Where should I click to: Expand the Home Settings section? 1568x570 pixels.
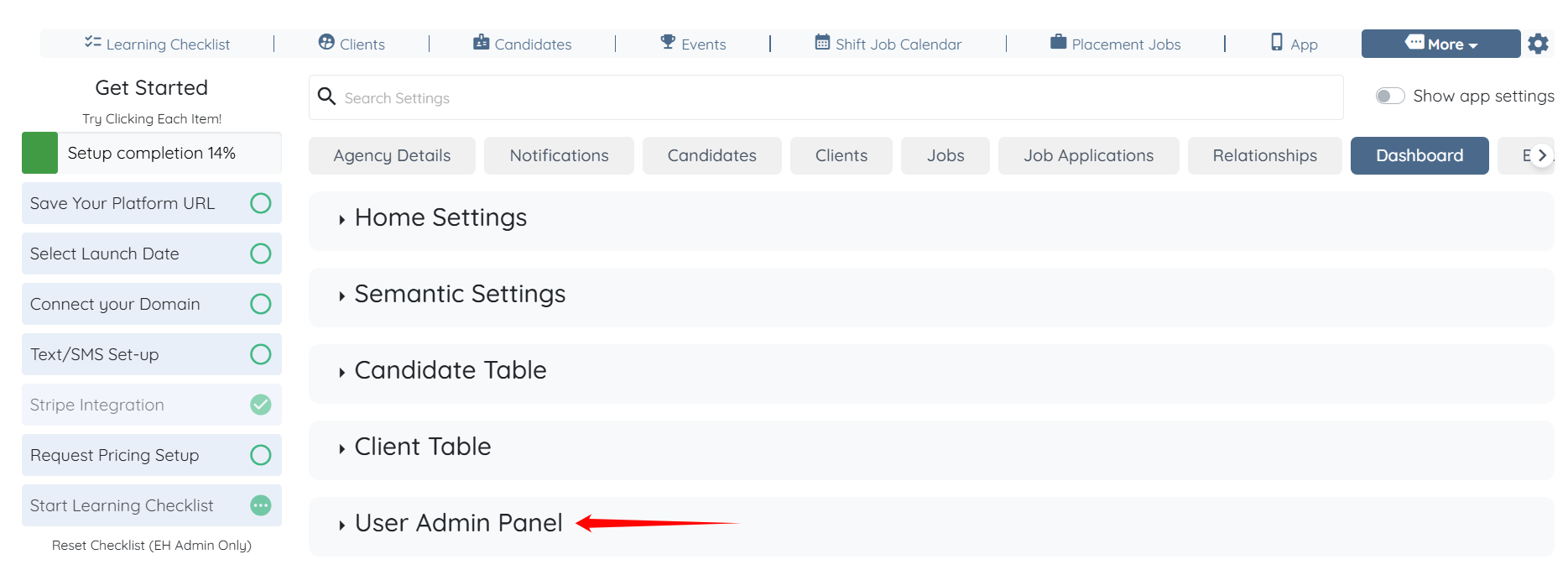pos(440,218)
